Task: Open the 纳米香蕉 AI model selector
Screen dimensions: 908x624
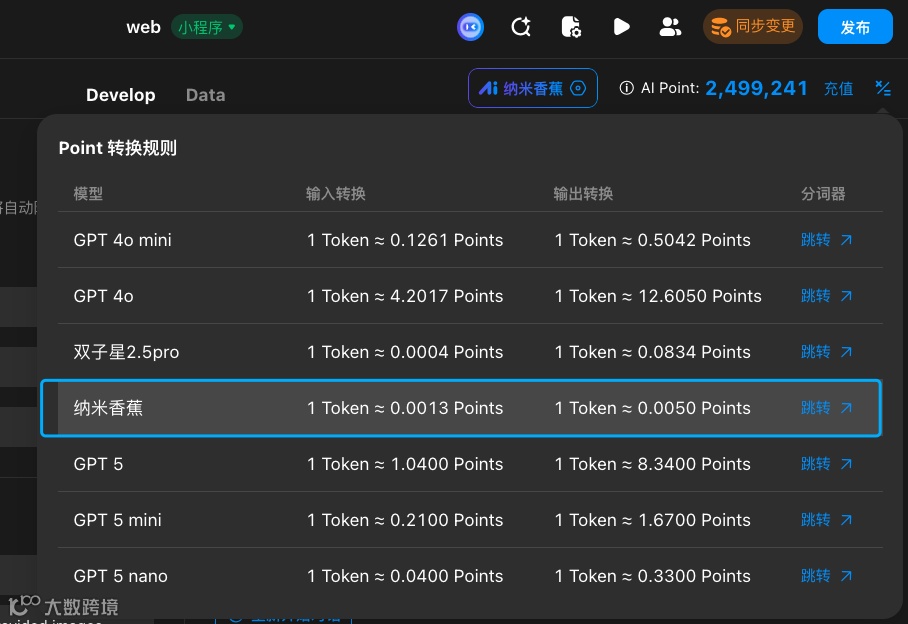Action: (533, 88)
